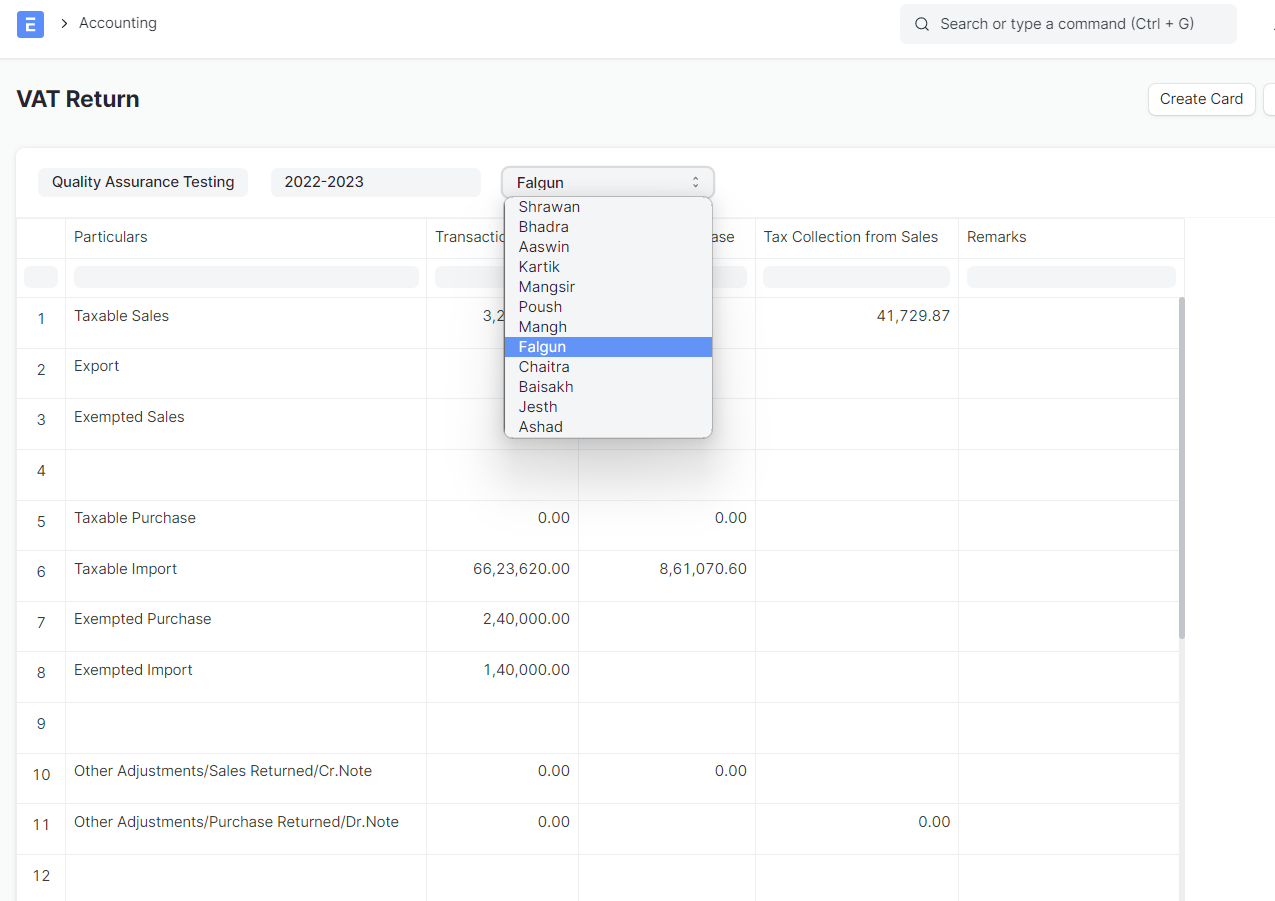This screenshot has width=1275, height=901.
Task: Select Shrawan from the month list
Action: tap(549, 207)
